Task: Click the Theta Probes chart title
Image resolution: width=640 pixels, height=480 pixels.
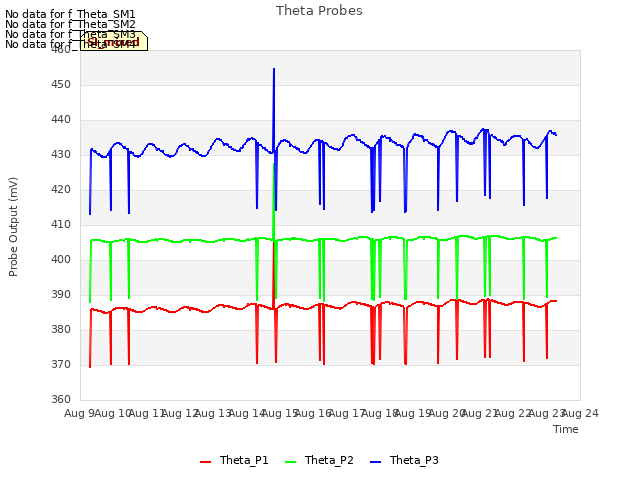Action: tap(319, 11)
